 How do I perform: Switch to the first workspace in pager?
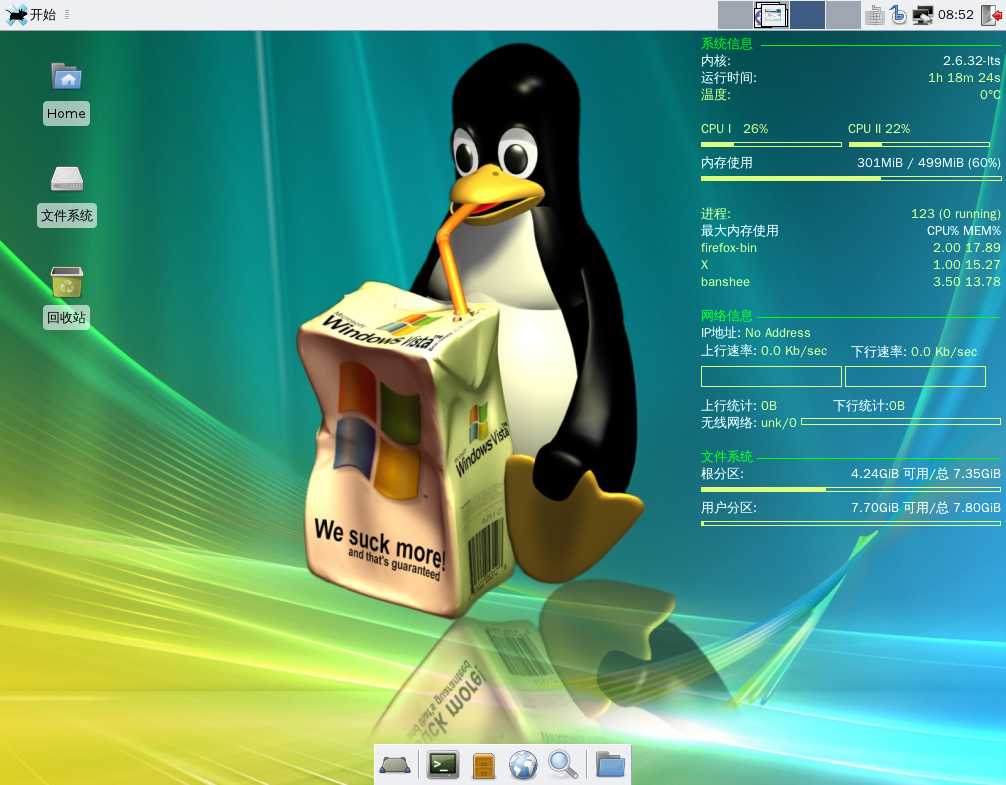735,15
